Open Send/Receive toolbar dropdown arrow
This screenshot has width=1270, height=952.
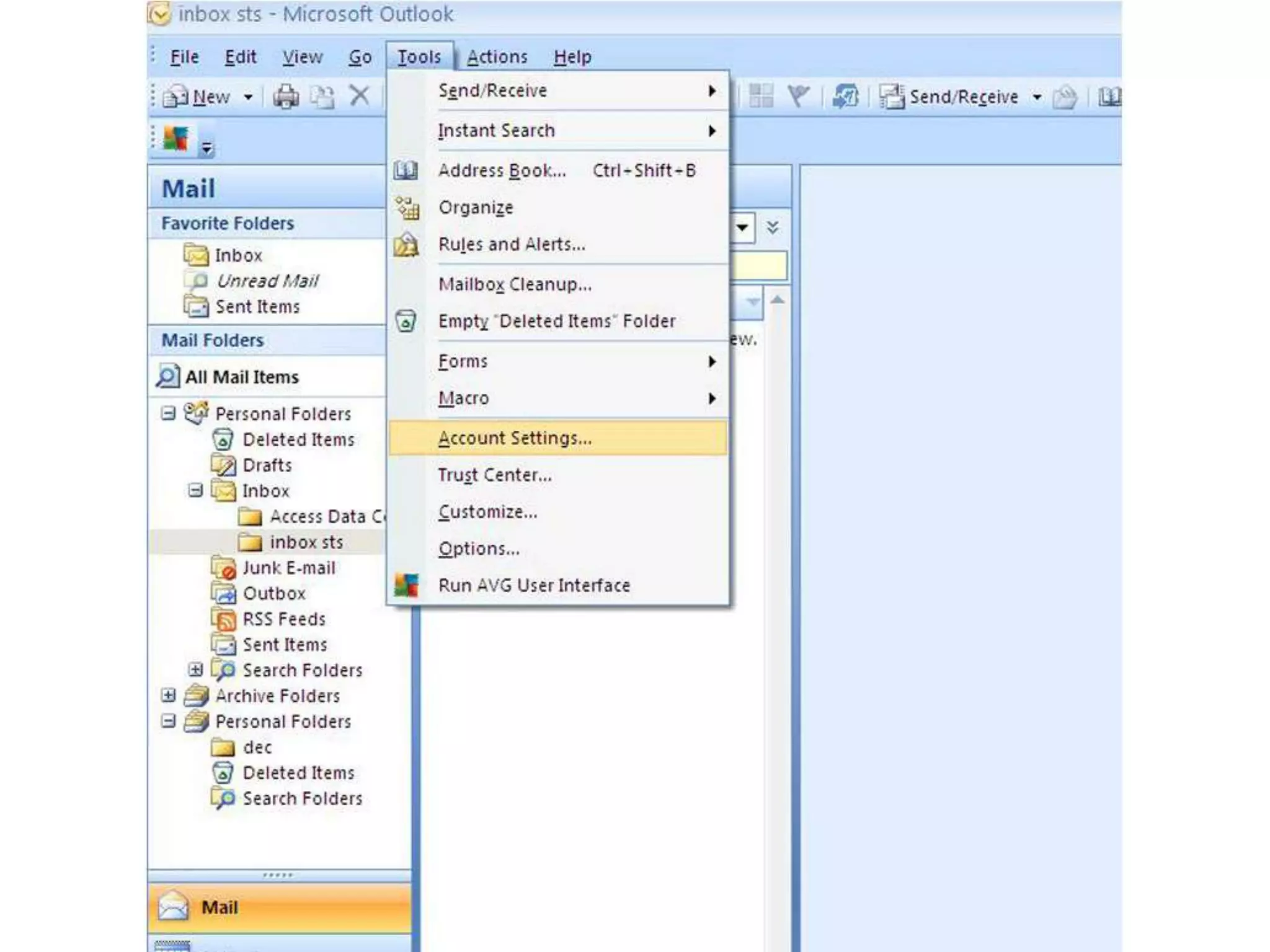click(1037, 97)
